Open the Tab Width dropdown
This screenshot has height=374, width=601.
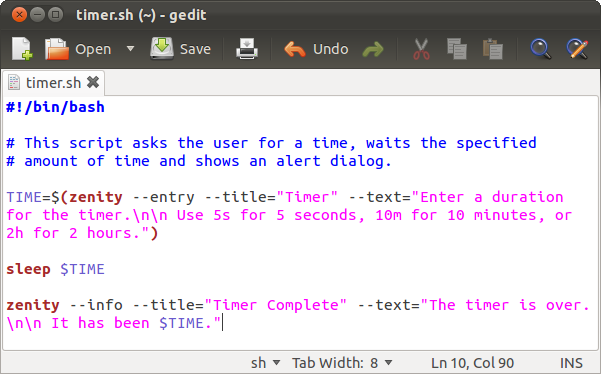342,363
